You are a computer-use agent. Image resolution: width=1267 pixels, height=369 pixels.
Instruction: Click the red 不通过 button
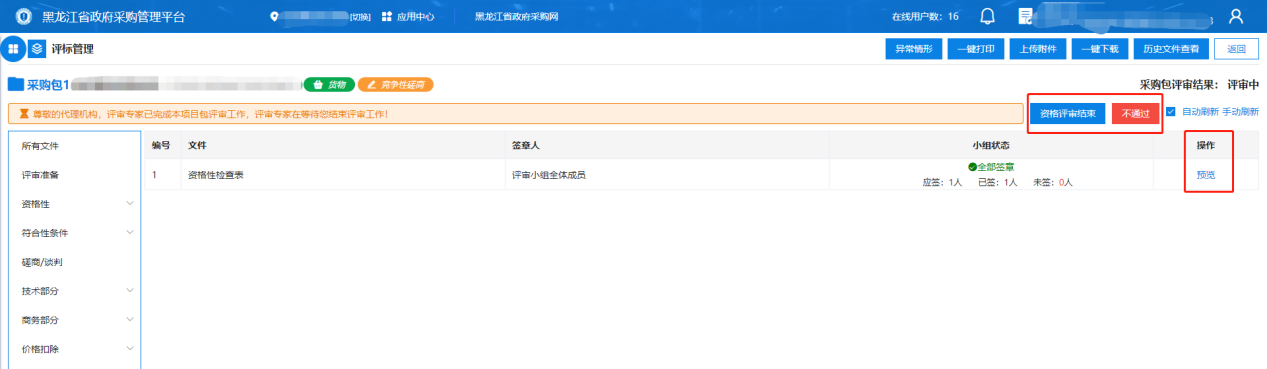1135,114
